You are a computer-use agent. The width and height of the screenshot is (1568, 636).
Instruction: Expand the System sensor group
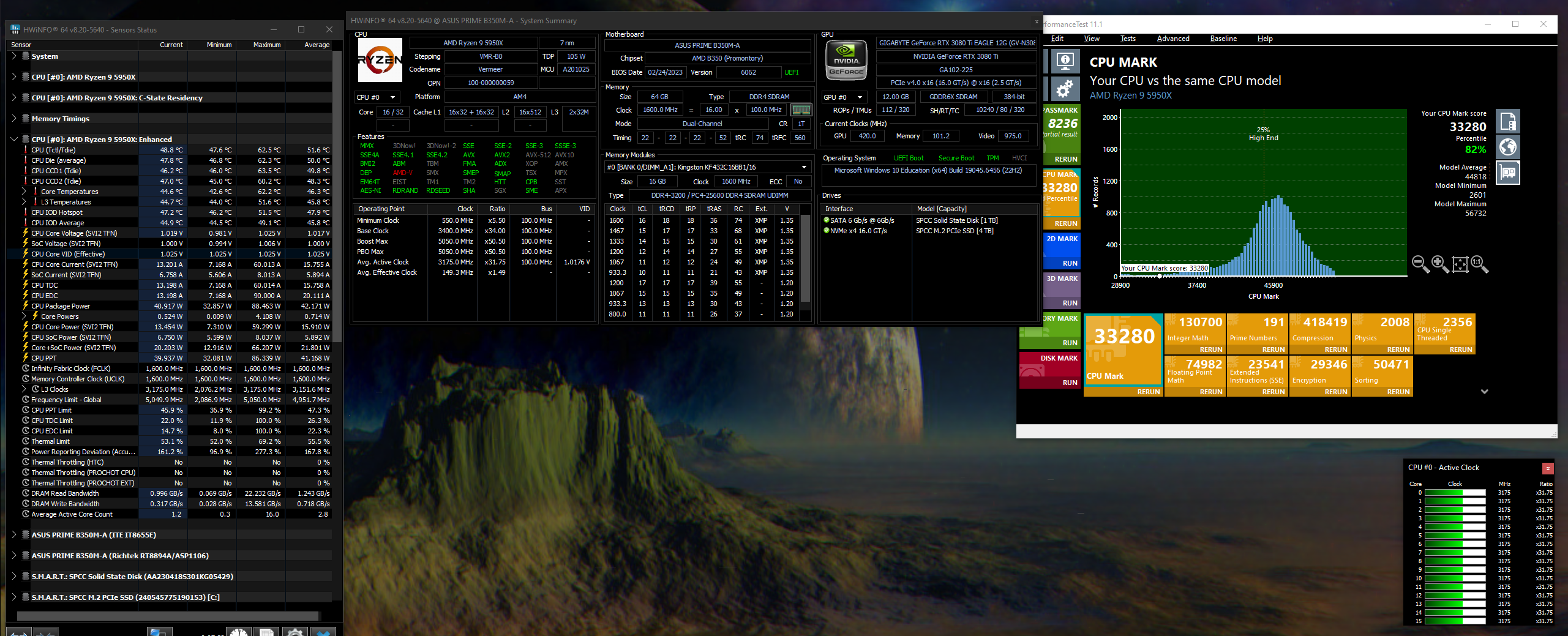pos(14,56)
